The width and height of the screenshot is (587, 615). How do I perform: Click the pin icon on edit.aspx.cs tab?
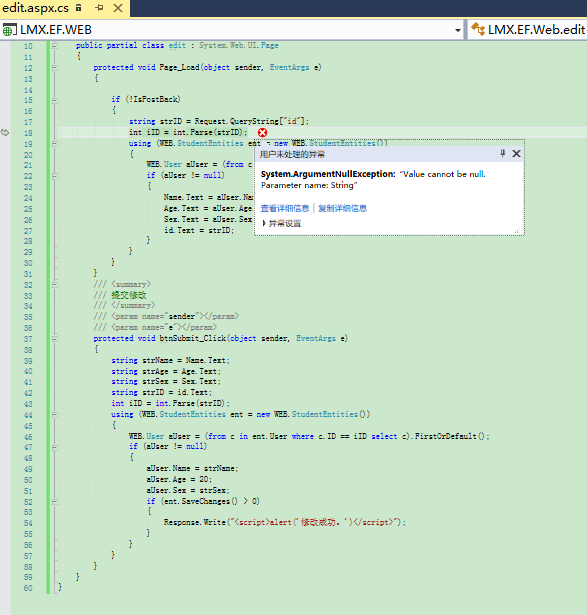(99, 7)
